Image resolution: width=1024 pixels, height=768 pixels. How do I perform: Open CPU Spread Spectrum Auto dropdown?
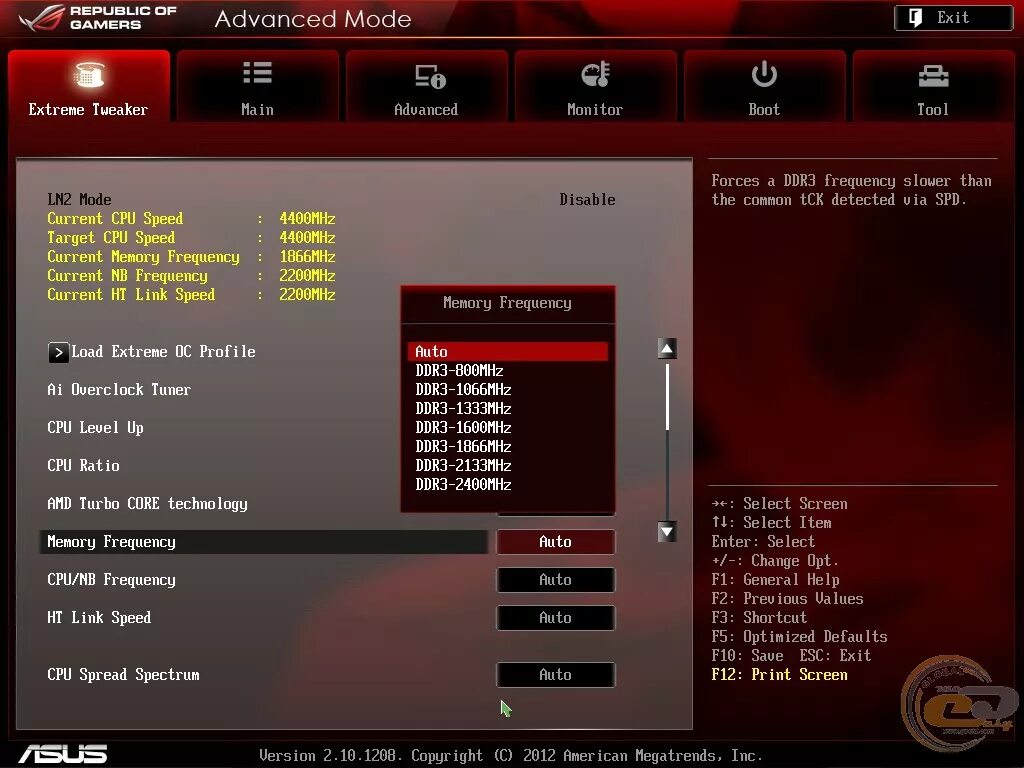[556, 675]
